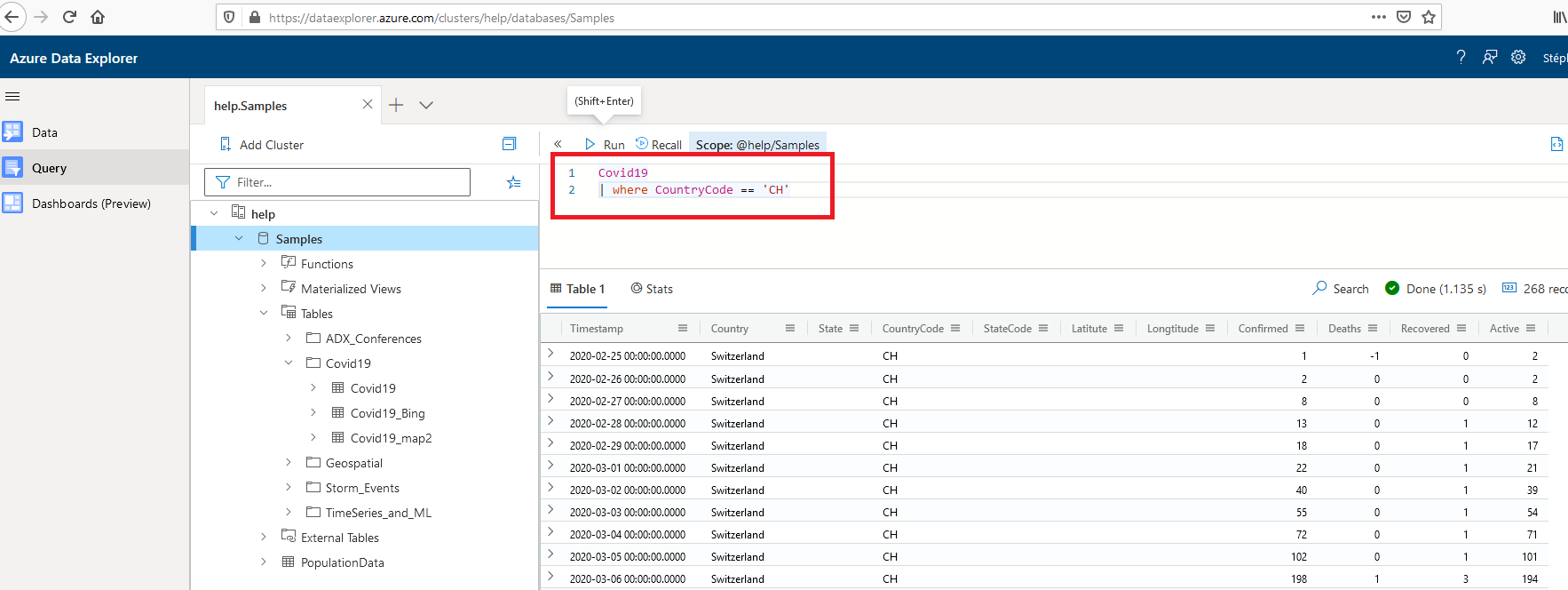Open Confirmed column menu icon
Image resolution: width=1568 pixels, height=590 pixels.
(x=1300, y=328)
